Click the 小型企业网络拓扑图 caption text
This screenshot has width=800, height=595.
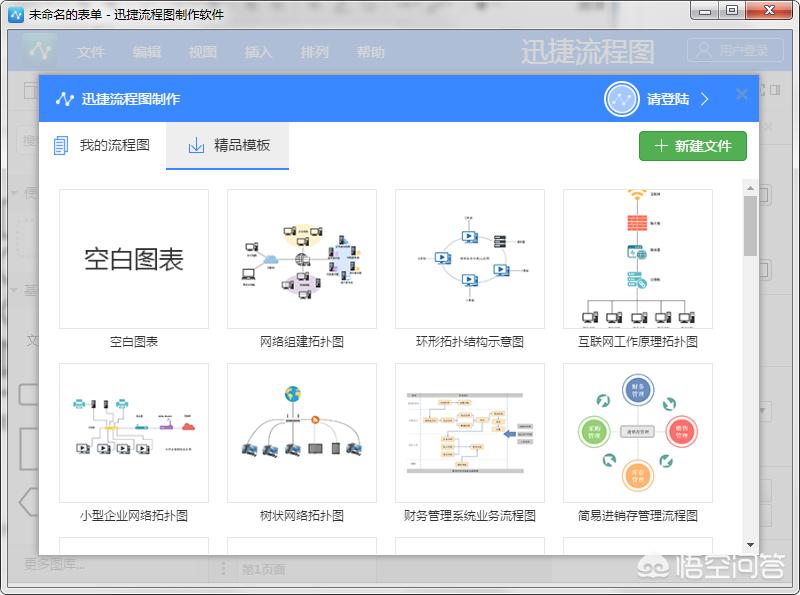pos(134,515)
